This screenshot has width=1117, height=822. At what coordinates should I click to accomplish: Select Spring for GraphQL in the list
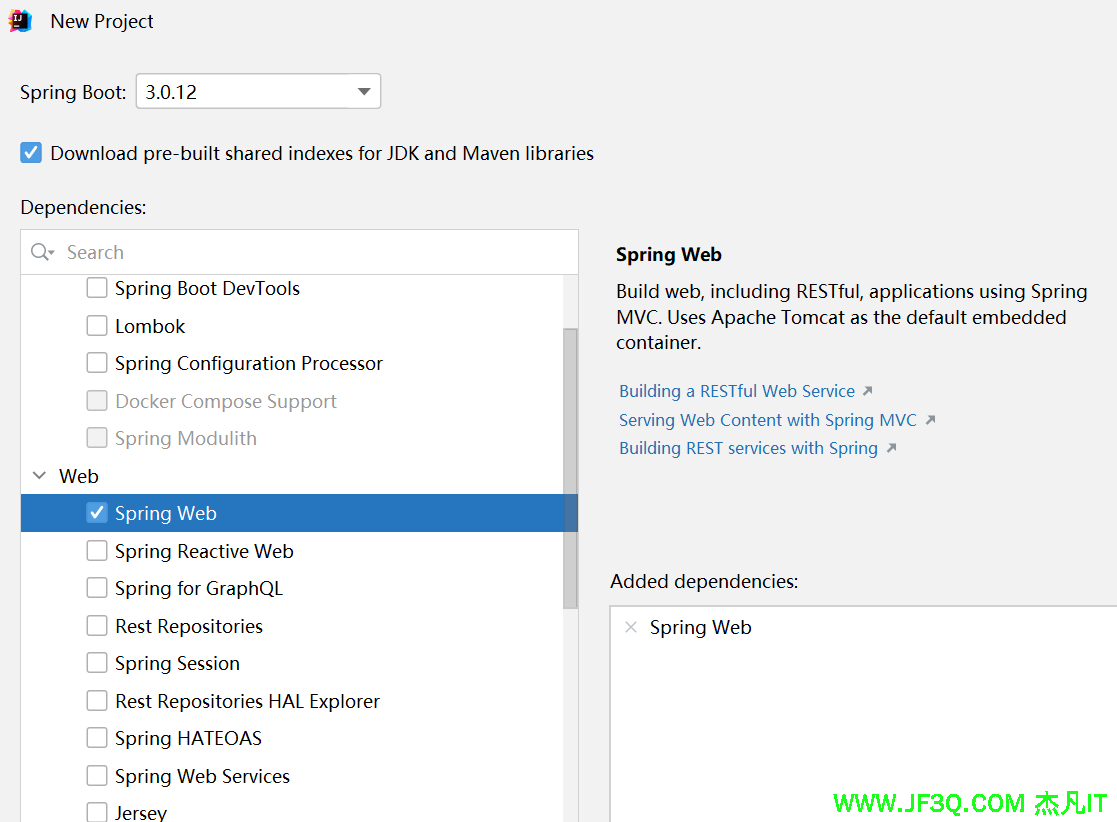point(199,588)
